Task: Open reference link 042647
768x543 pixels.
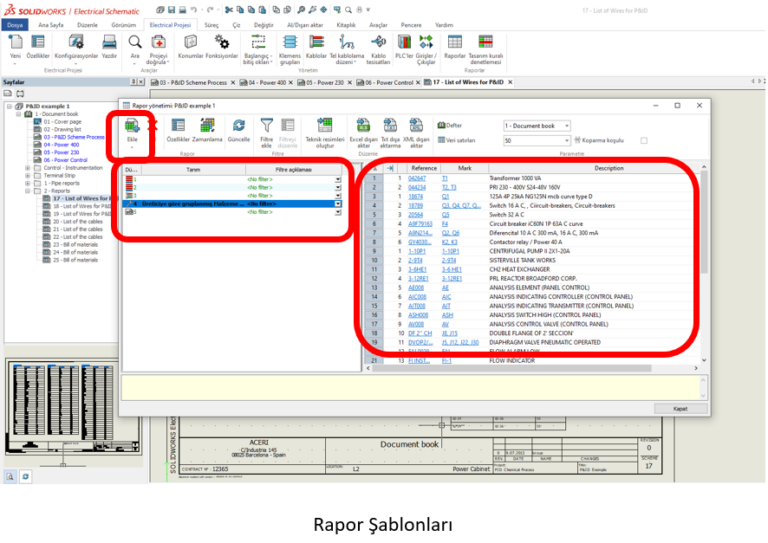Action: tap(416, 177)
